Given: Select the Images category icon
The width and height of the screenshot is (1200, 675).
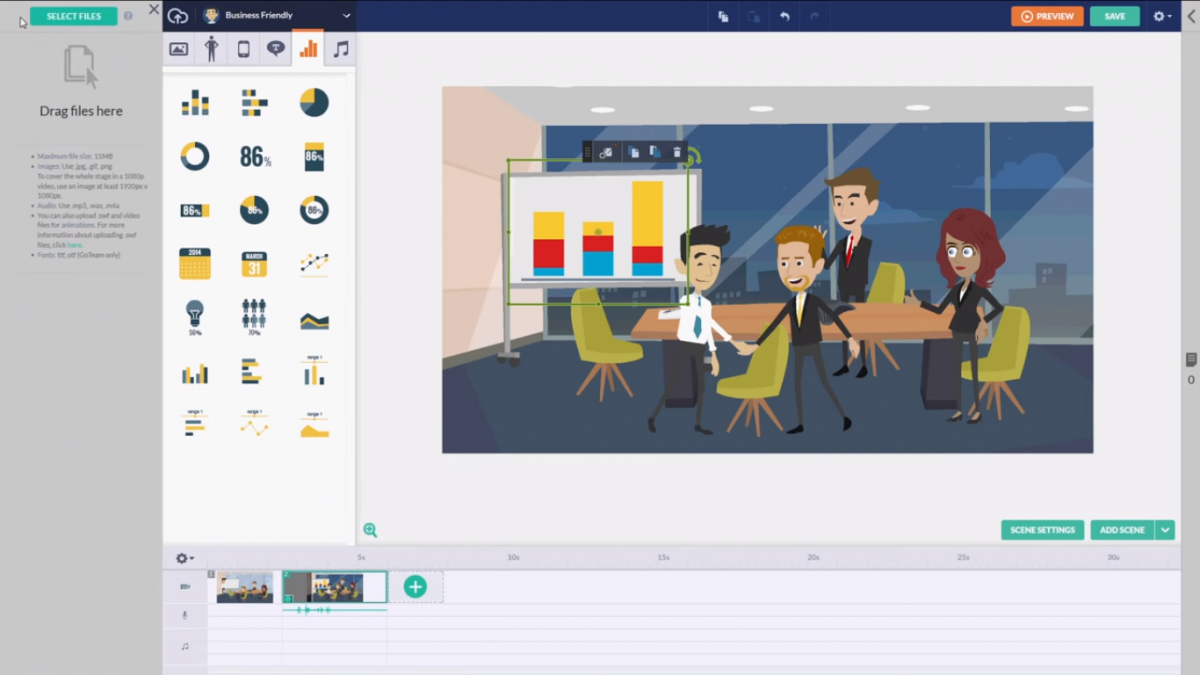Looking at the screenshot, I should [x=178, y=47].
